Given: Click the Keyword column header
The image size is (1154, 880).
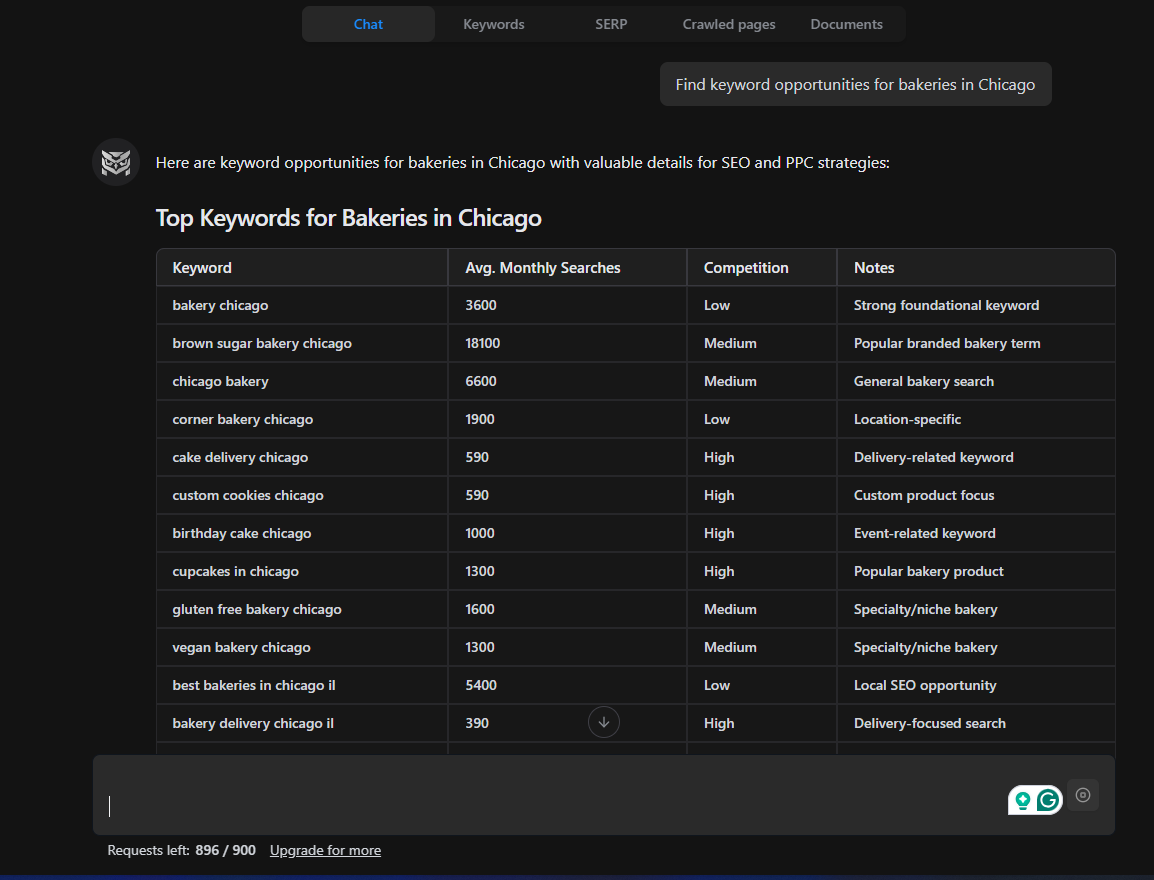Looking at the screenshot, I should (x=201, y=267).
